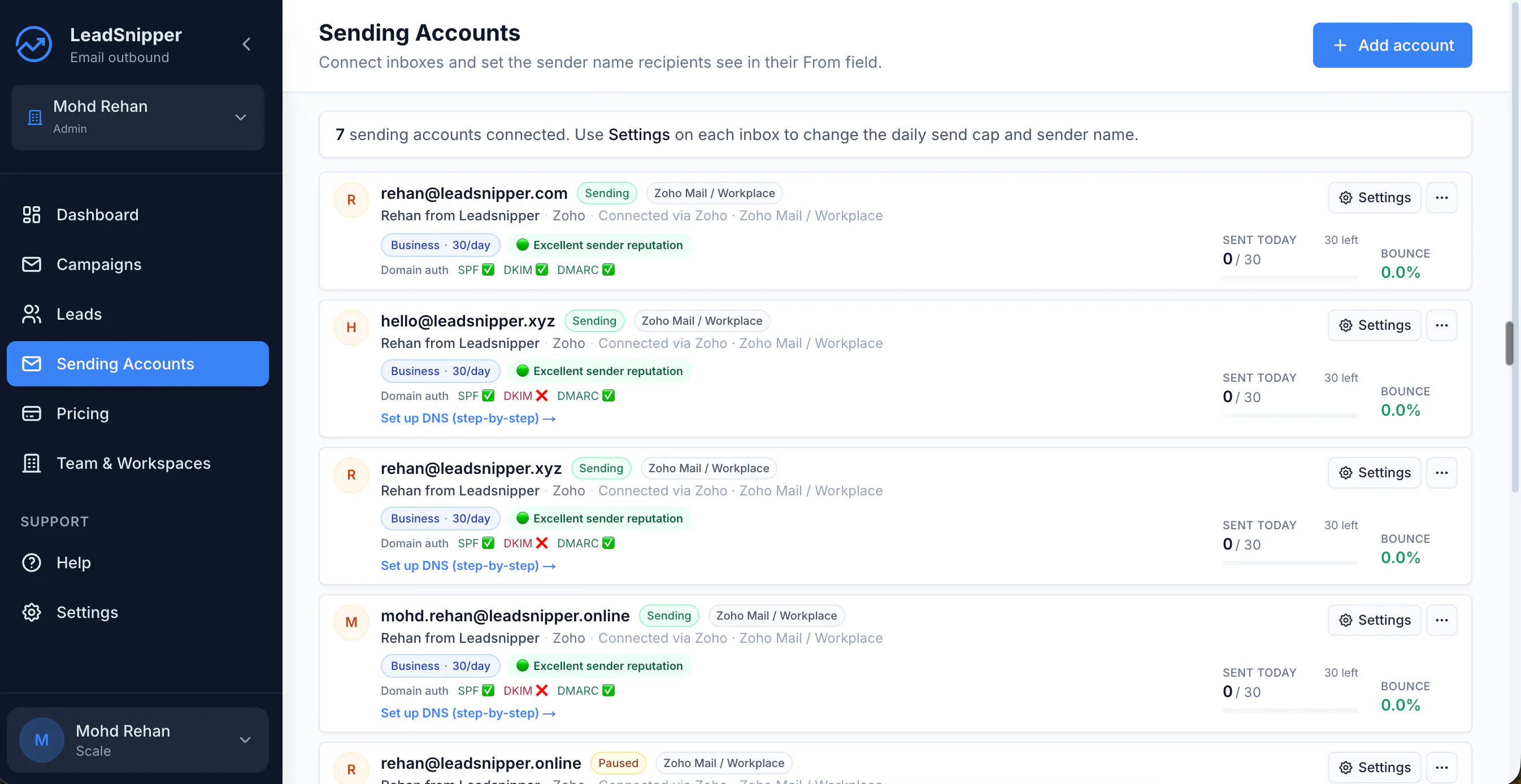This screenshot has width=1521, height=784.
Task: Open more options for mohd.rehan@leadsnipper.online
Action: (1441, 620)
